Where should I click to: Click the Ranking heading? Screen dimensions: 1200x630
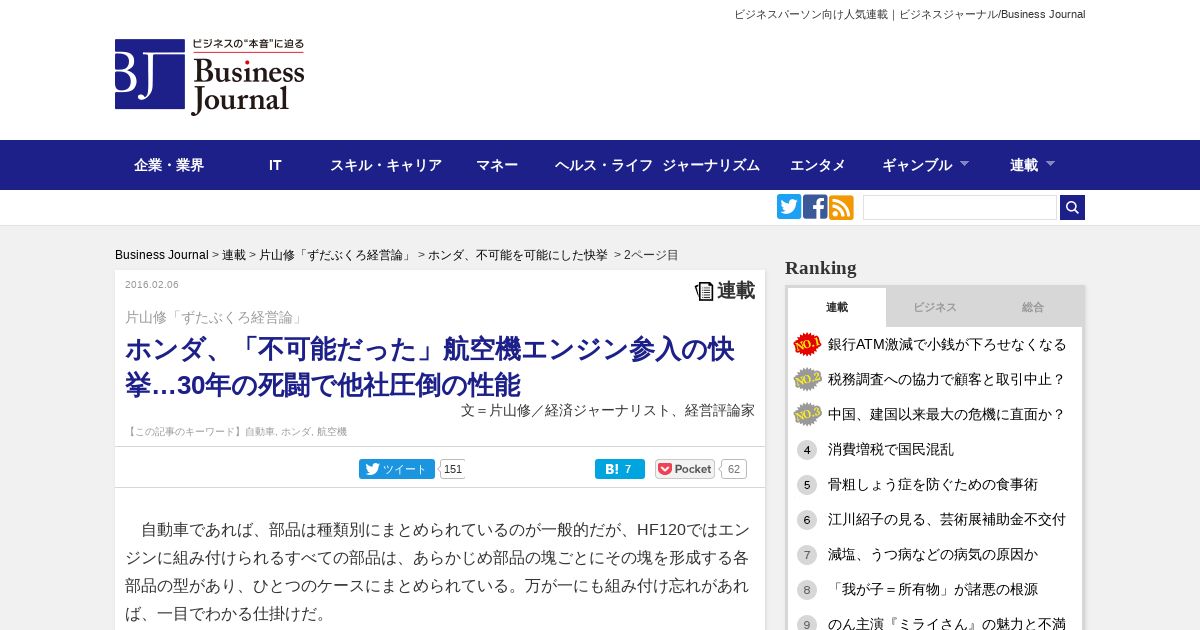coord(821,268)
